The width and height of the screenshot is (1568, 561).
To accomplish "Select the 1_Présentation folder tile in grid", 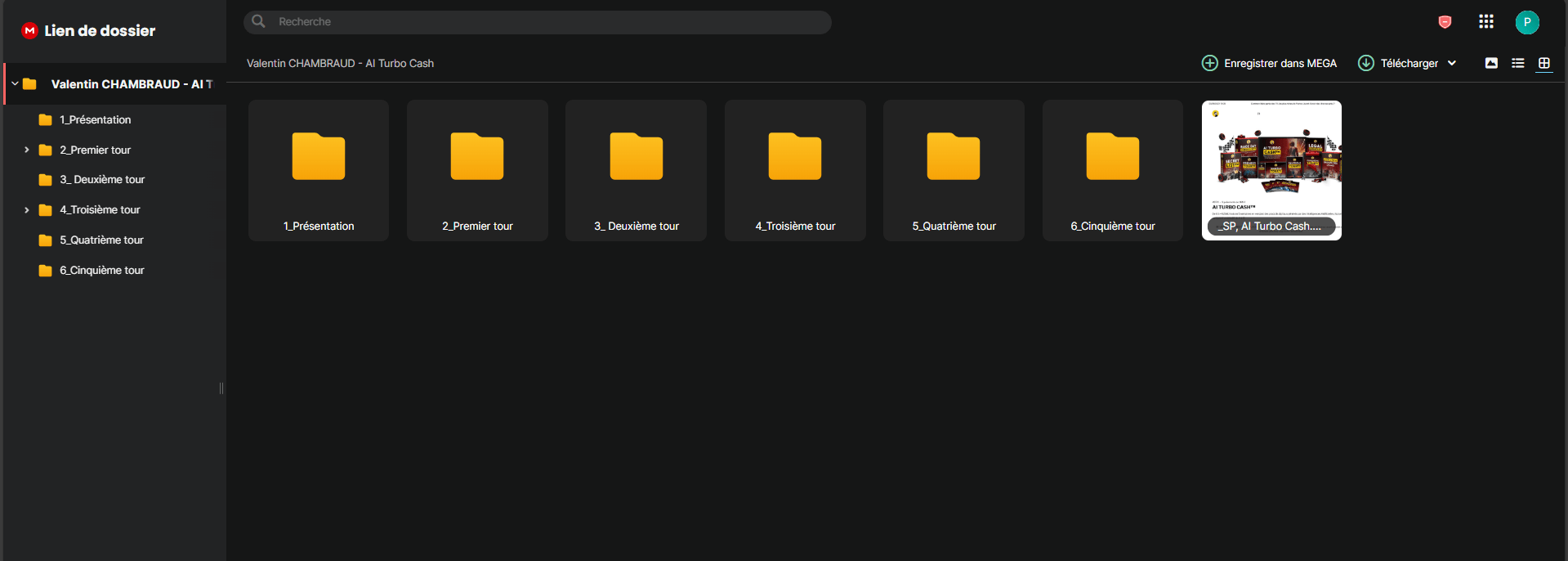I will pyautogui.click(x=319, y=170).
